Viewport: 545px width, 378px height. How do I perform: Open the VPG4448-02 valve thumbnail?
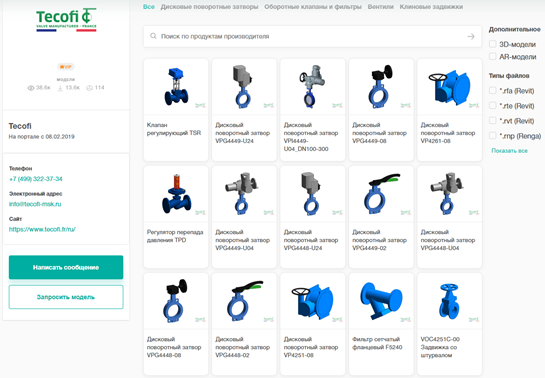point(244,301)
